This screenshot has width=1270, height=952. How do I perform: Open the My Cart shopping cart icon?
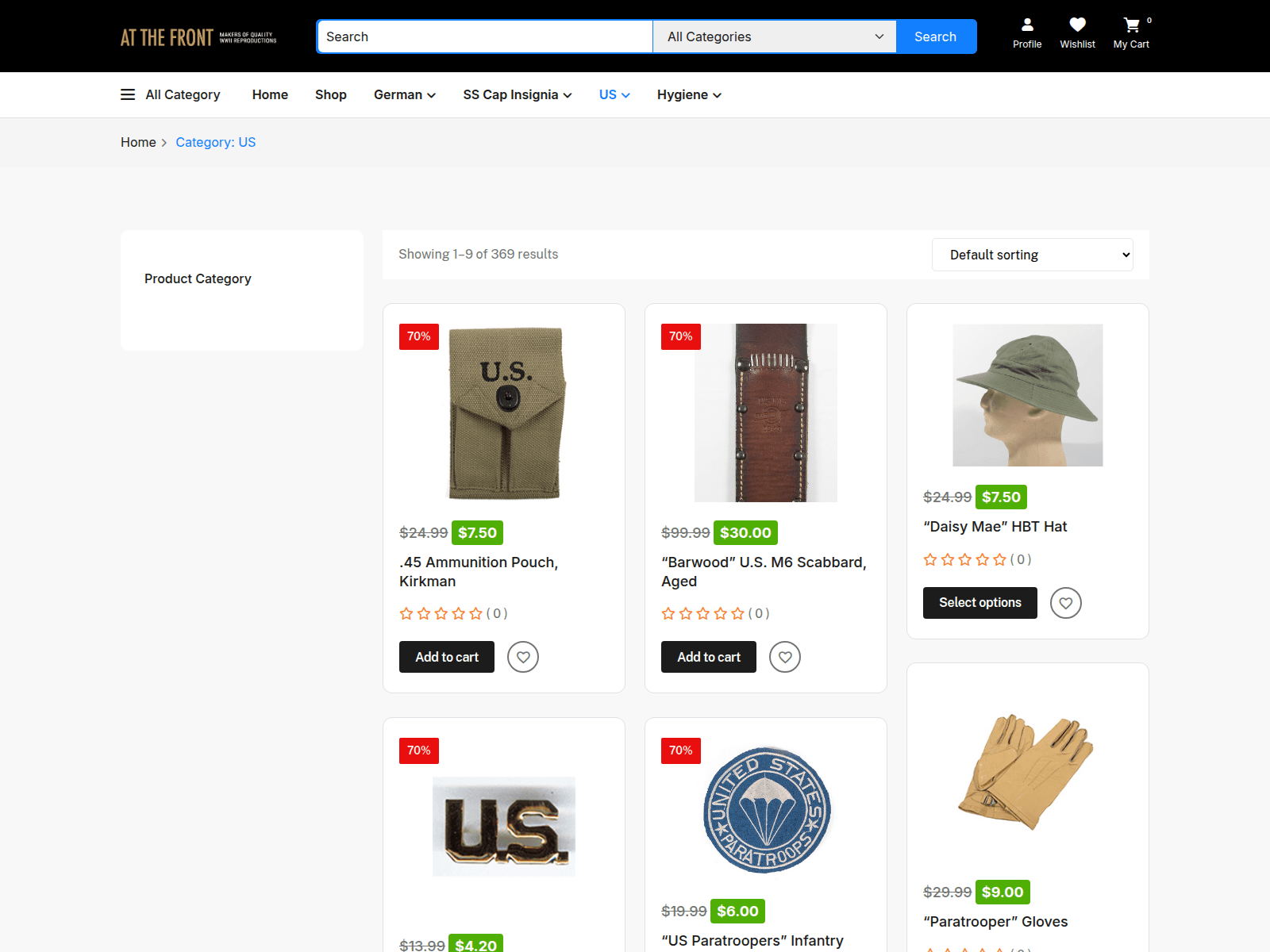(1131, 34)
